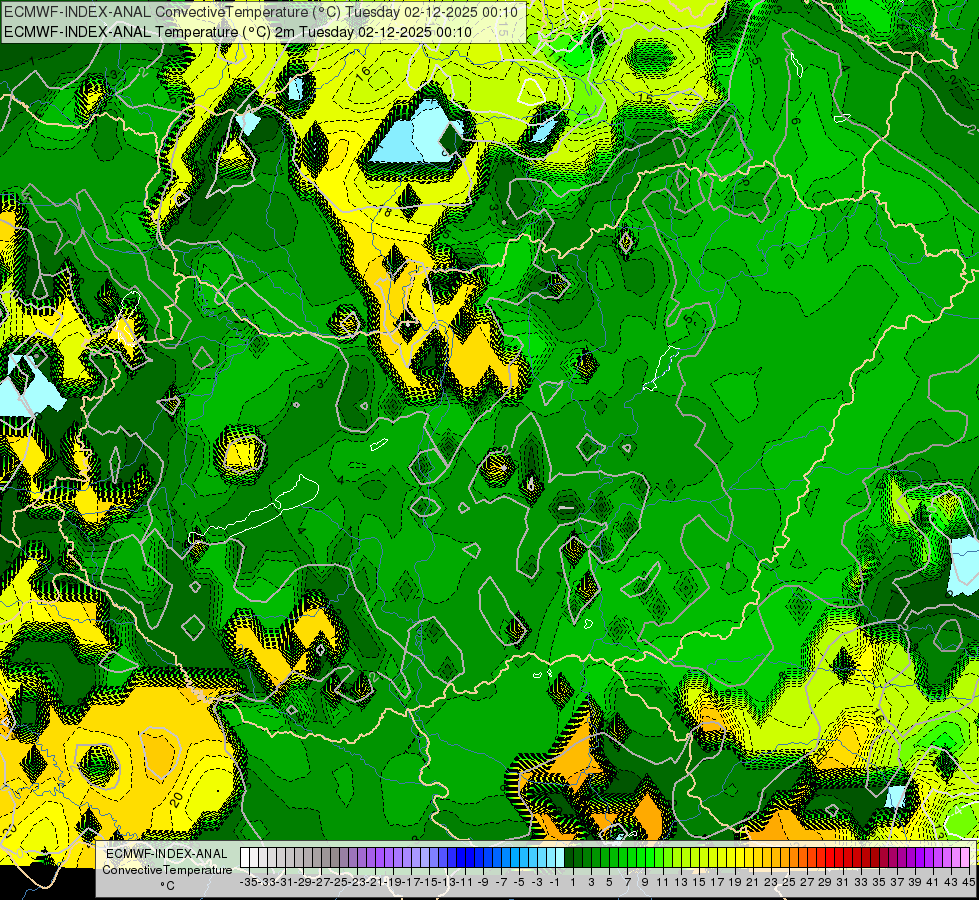Click the °C unit label in the legend
979x900 pixels.
pyautogui.click(x=167, y=886)
